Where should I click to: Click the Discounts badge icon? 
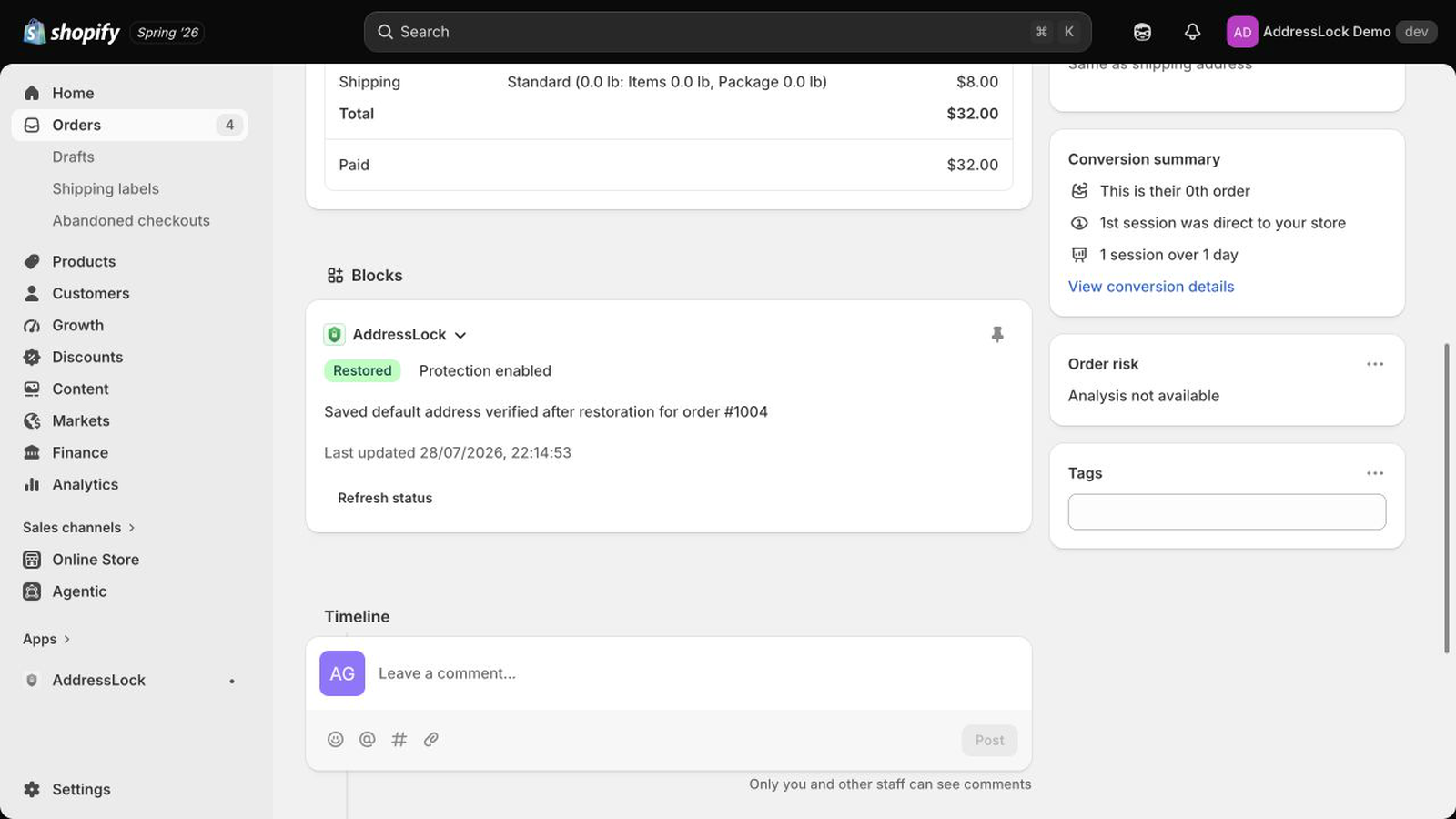pos(32,357)
